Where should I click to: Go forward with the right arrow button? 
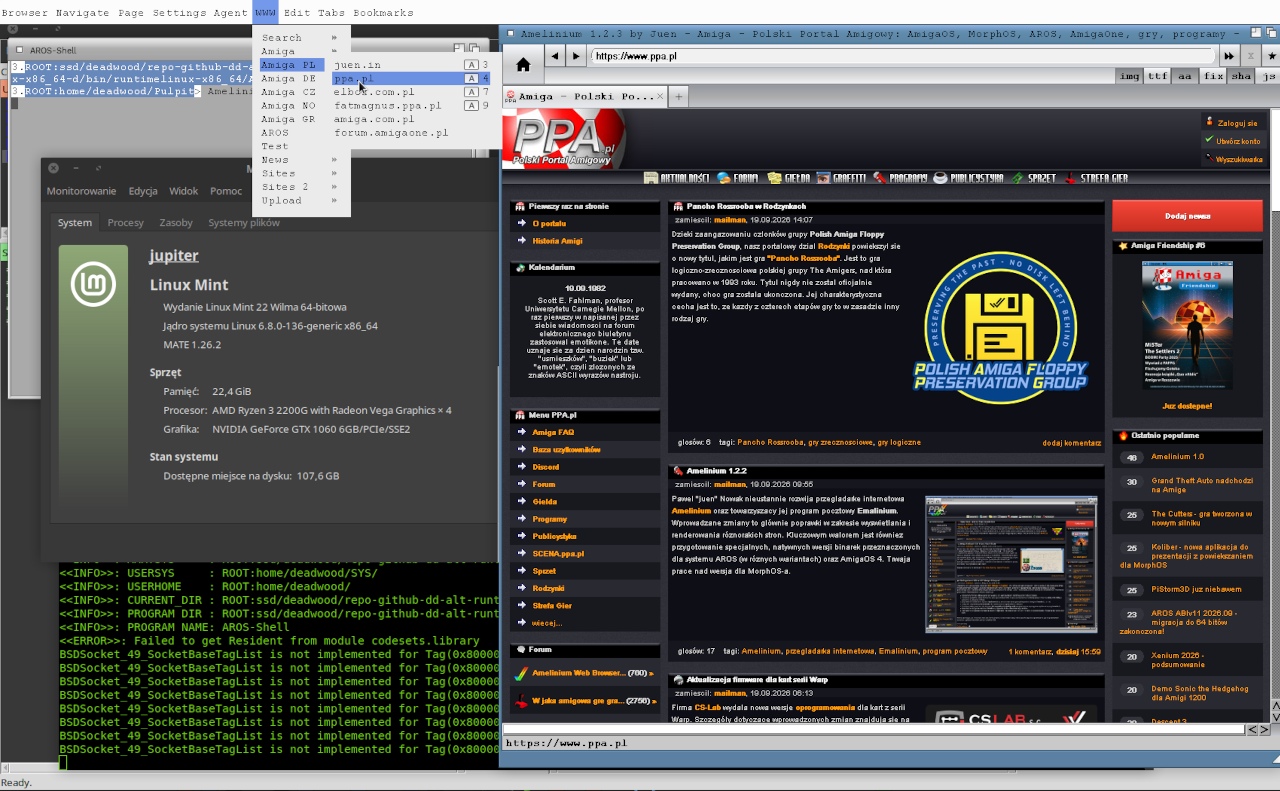click(575, 56)
